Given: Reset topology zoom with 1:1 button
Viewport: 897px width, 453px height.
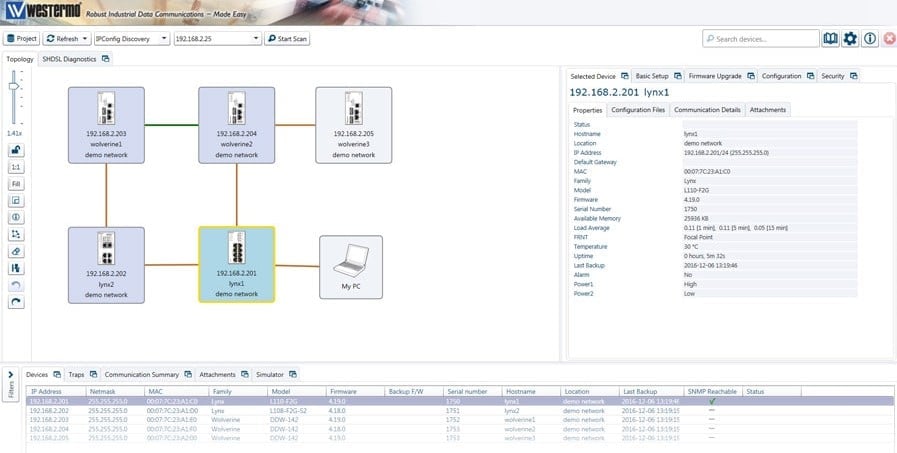Looking at the screenshot, I should [16, 168].
